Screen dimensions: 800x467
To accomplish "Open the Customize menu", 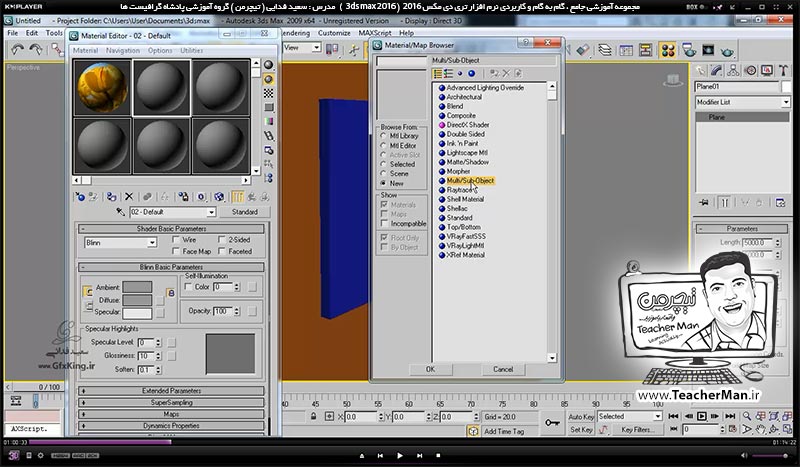I will (334, 33).
